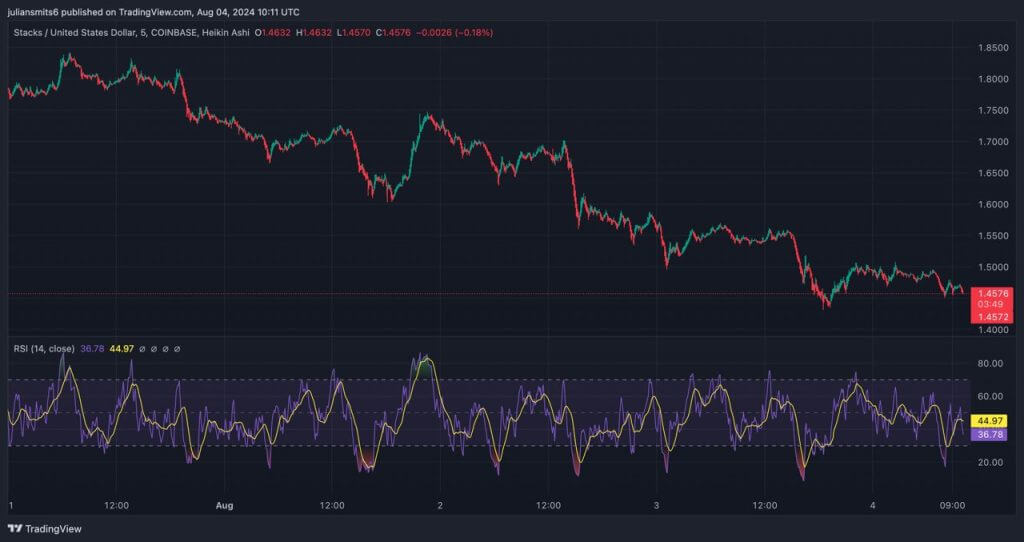
Task: Click the COINBASE exchange label
Action: (x=173, y=32)
